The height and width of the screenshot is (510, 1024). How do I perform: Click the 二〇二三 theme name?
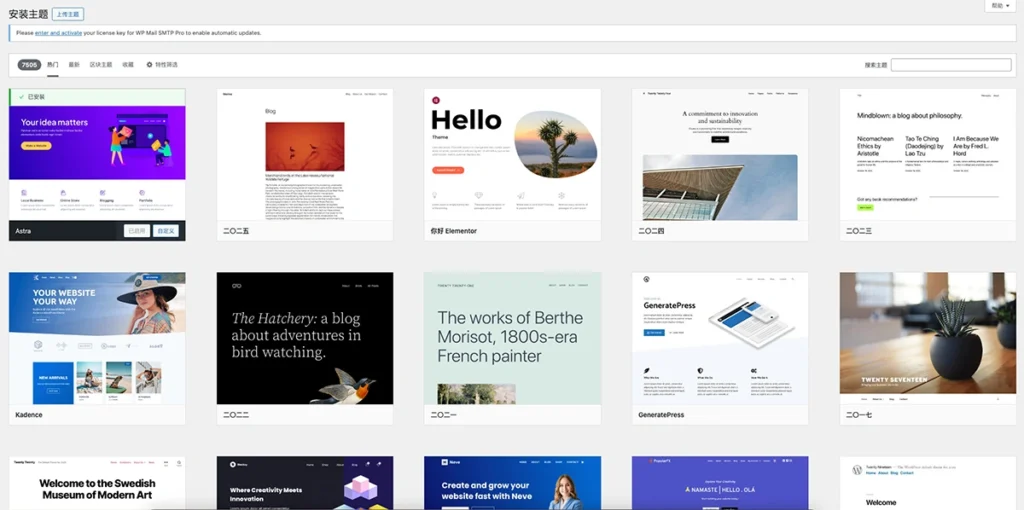(859, 231)
